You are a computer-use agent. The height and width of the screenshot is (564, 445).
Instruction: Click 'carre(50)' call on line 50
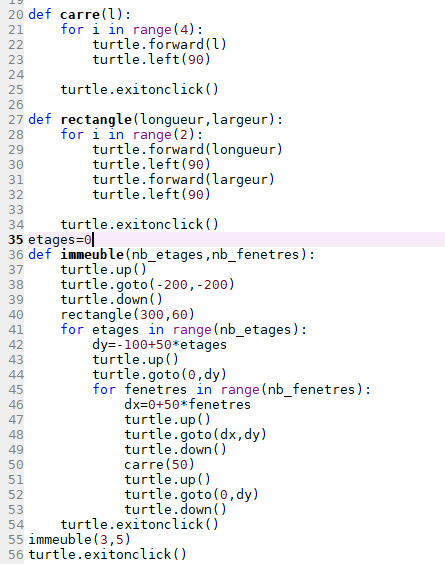[159, 465]
